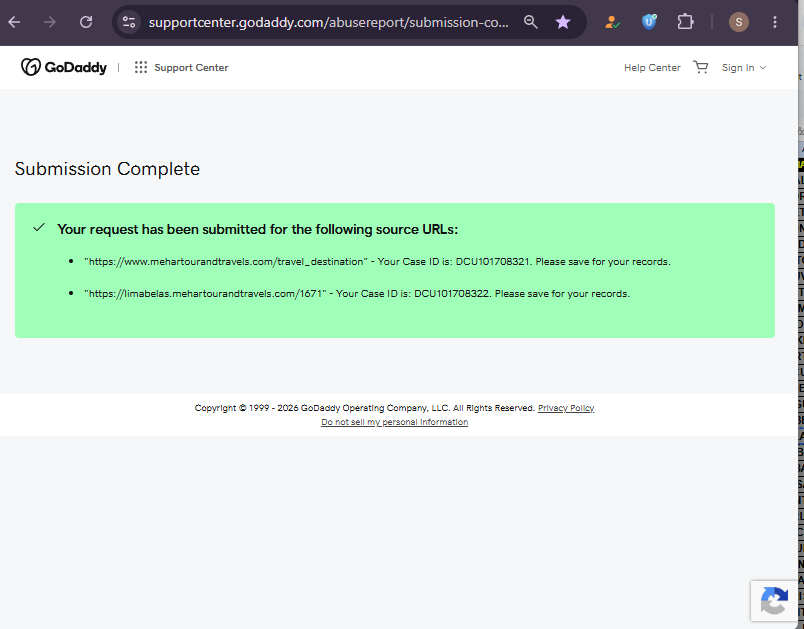This screenshot has height=629, width=804.
Task: Click the limabelas.mehartourandtravels.com/1671 URL line
Action: [x=357, y=294]
